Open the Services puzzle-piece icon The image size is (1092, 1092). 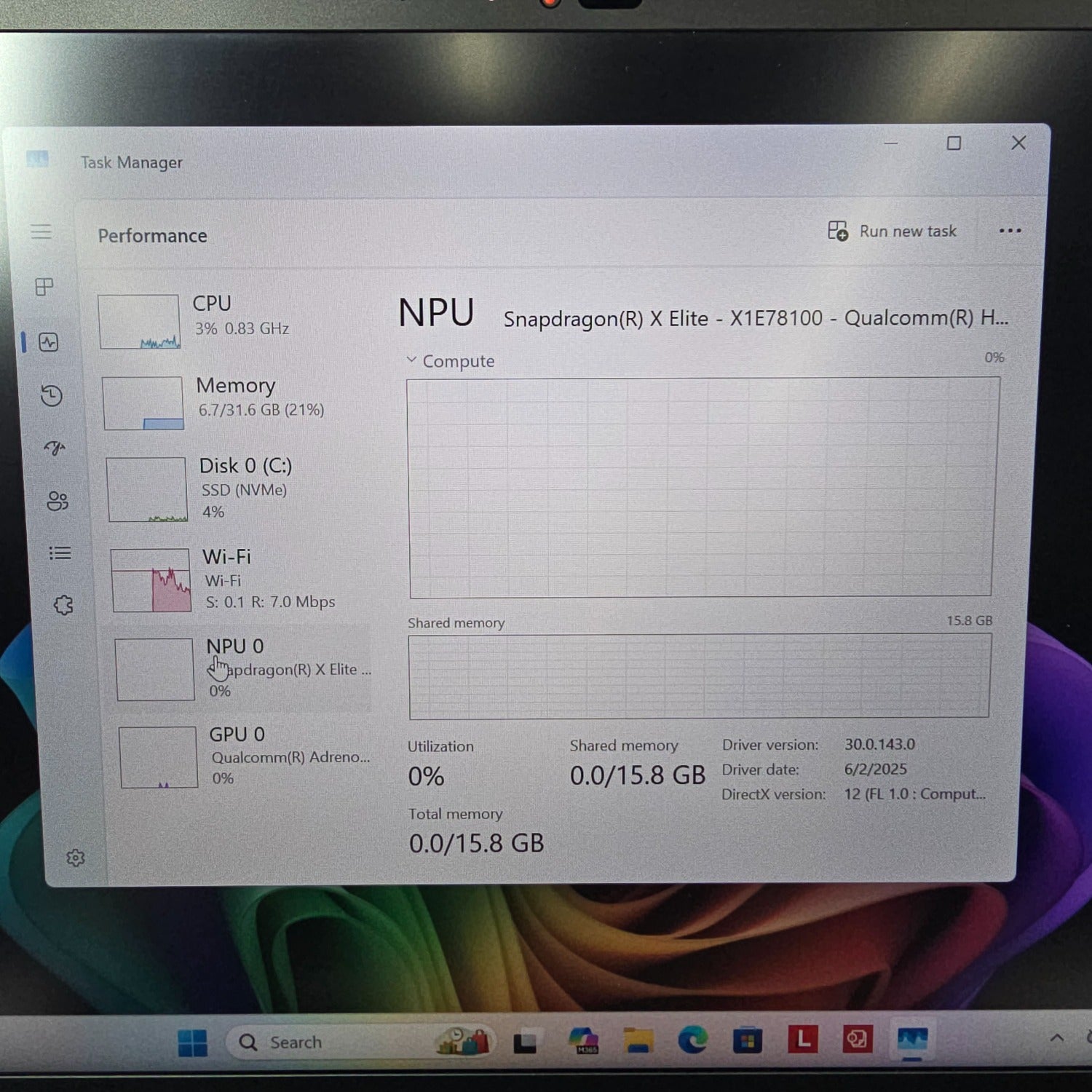click(x=63, y=605)
